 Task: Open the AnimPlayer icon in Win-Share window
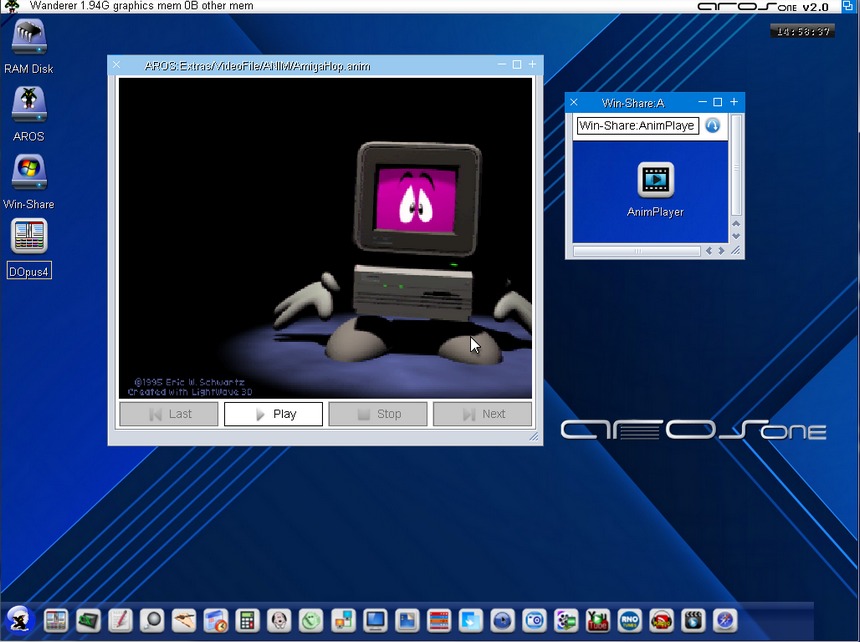(655, 181)
